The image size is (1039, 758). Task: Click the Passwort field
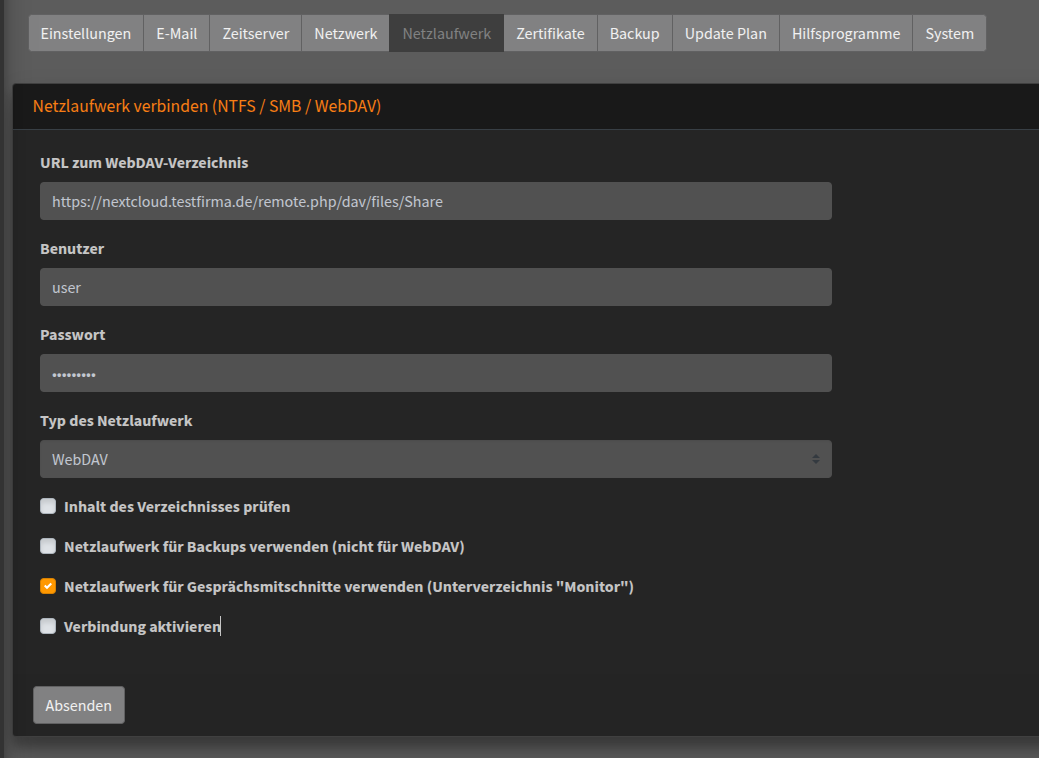pyautogui.click(x=436, y=373)
